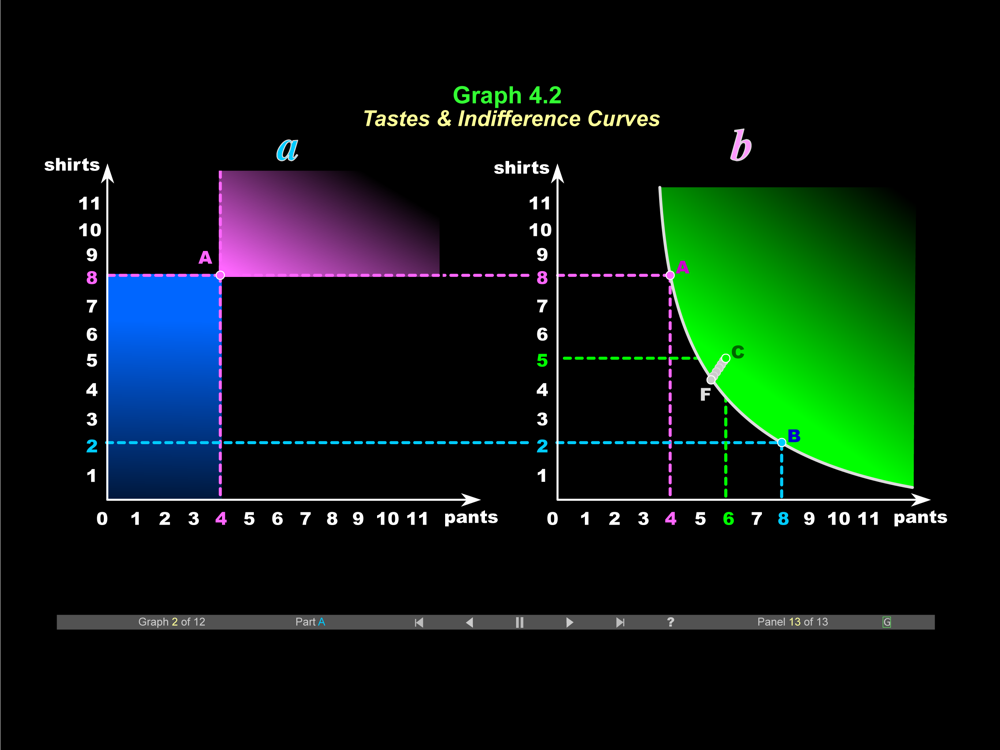The image size is (1000, 750).
Task: Select point A on graph b's curve
Action: 670,276
